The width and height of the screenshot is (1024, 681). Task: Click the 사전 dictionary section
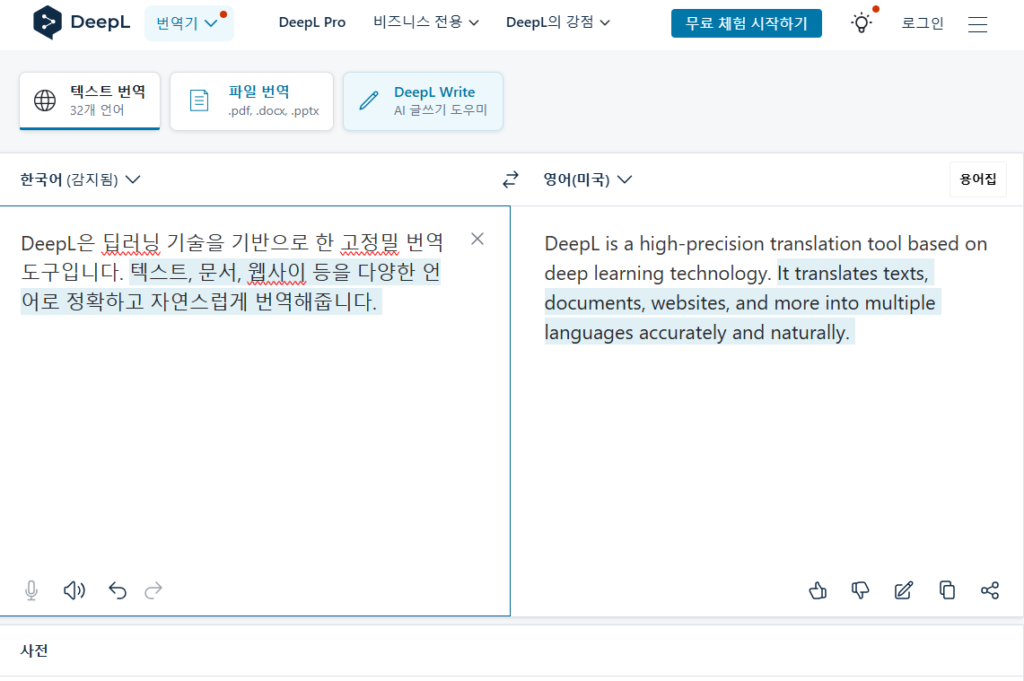tap(34, 651)
